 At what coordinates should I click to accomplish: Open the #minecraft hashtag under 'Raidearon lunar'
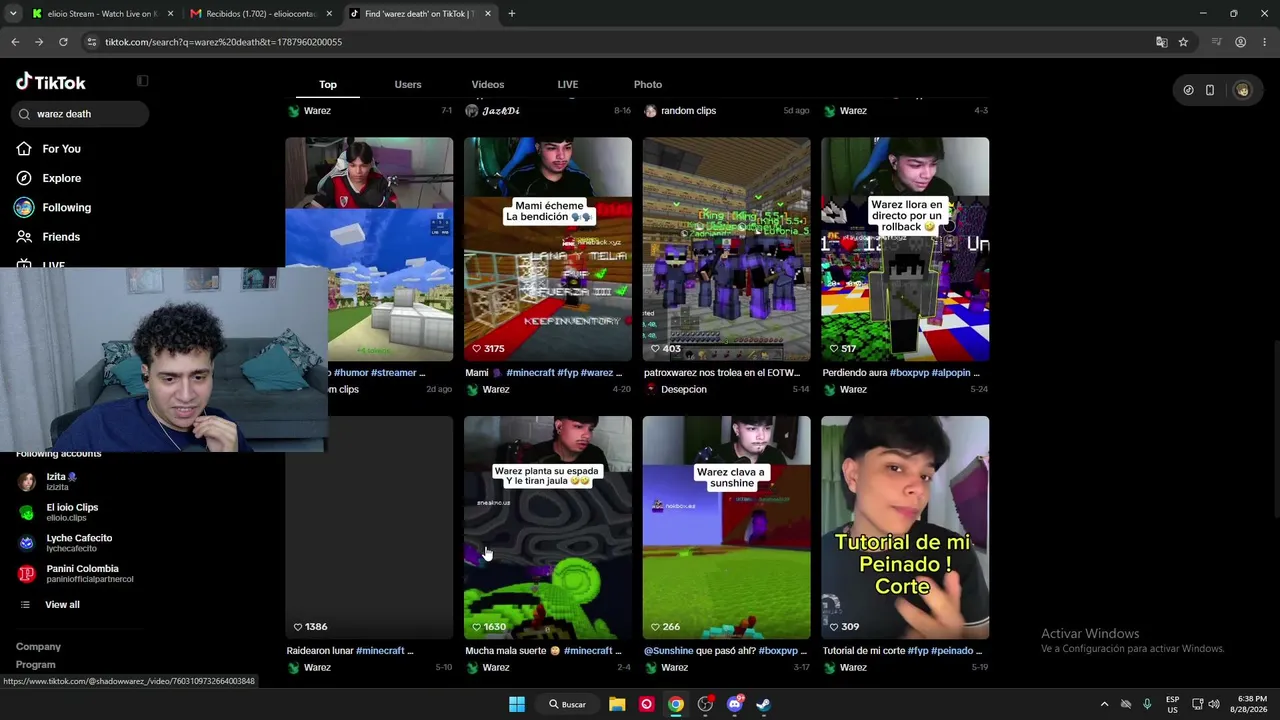click(x=380, y=651)
